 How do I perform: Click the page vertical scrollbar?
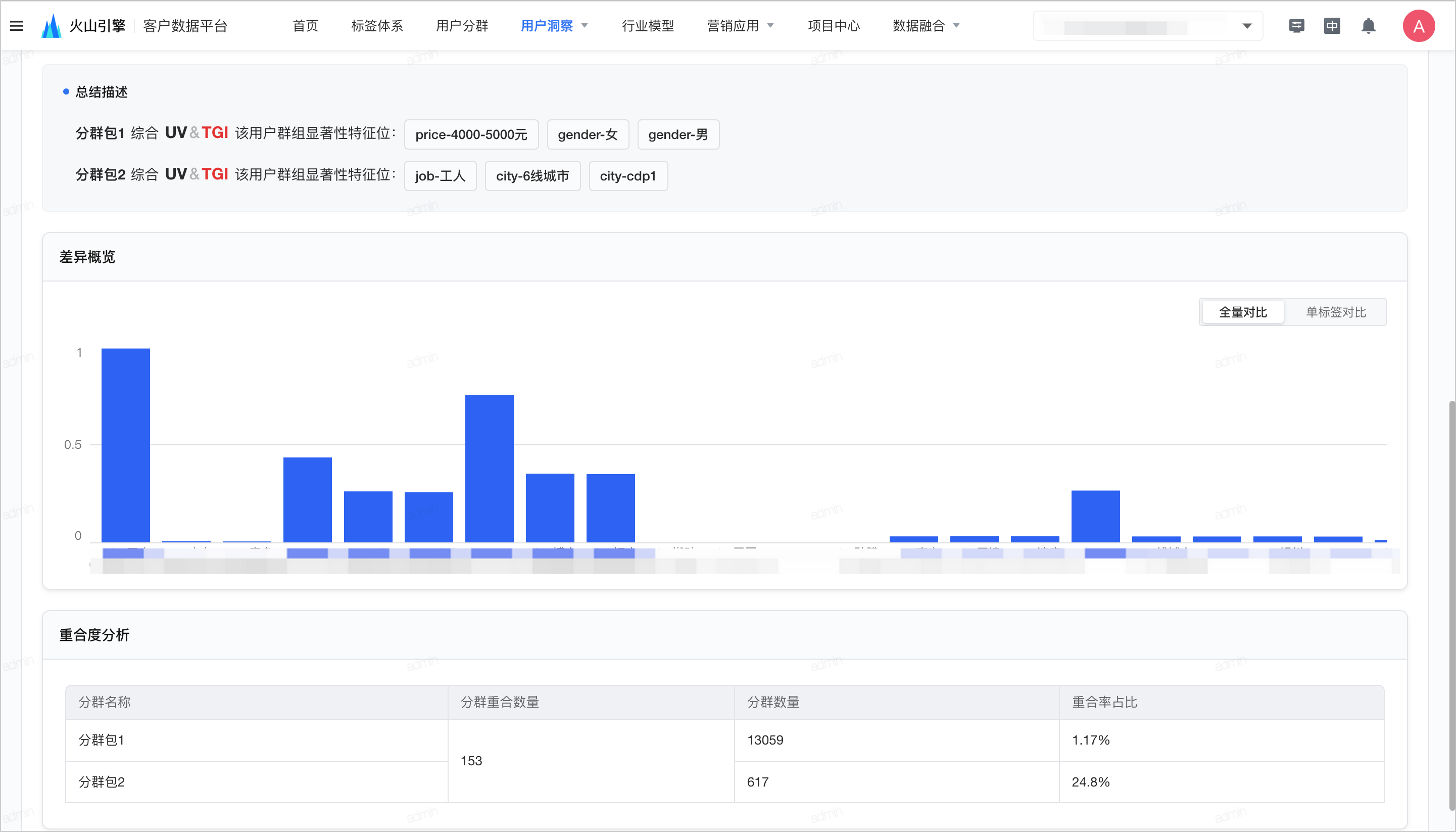[1451, 606]
